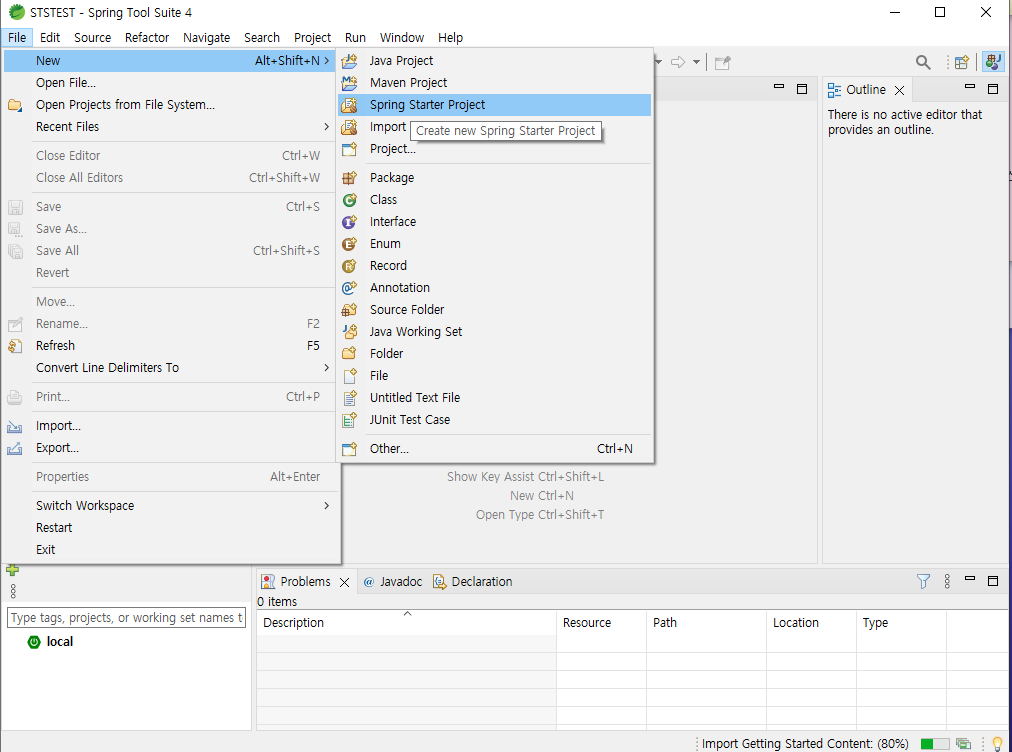Sort problems by Resource column header
The width and height of the screenshot is (1012, 752).
pos(602,622)
